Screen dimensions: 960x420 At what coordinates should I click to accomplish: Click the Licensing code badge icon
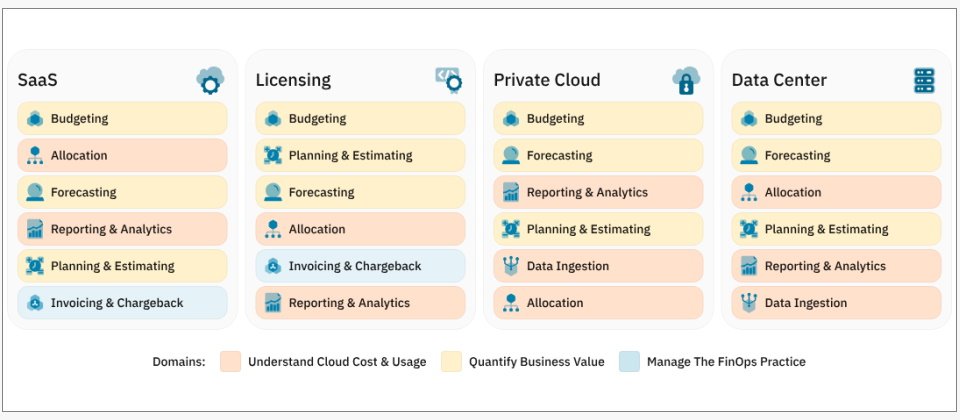pos(448,80)
